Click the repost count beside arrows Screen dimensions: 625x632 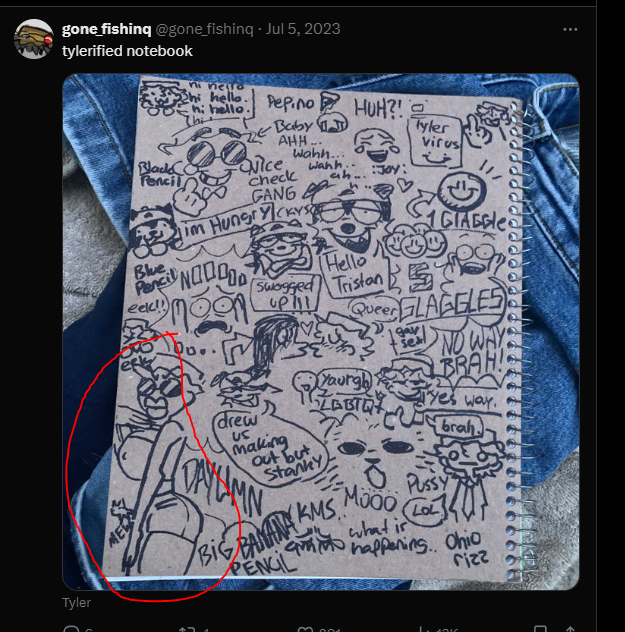click(206, 630)
